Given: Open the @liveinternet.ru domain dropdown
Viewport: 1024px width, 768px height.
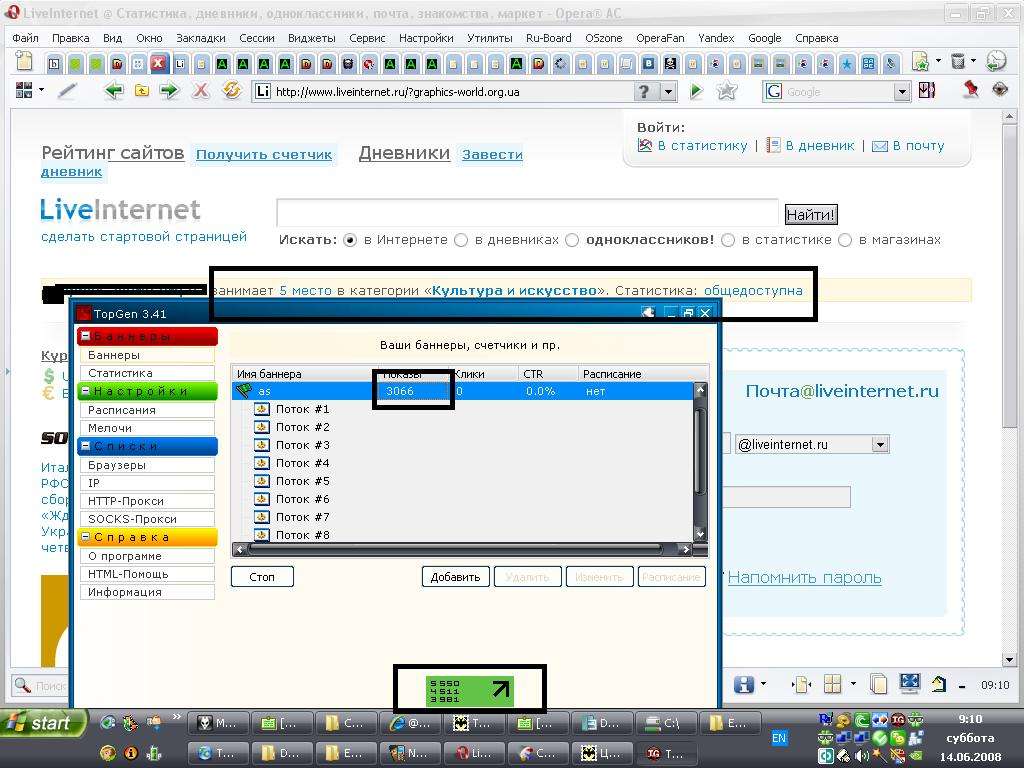Looking at the screenshot, I should point(880,445).
